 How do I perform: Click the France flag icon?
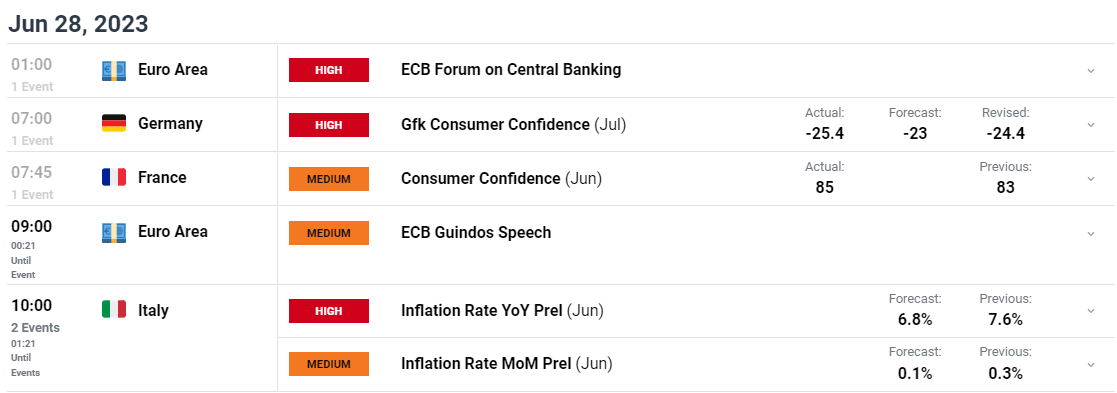pyautogui.click(x=114, y=177)
